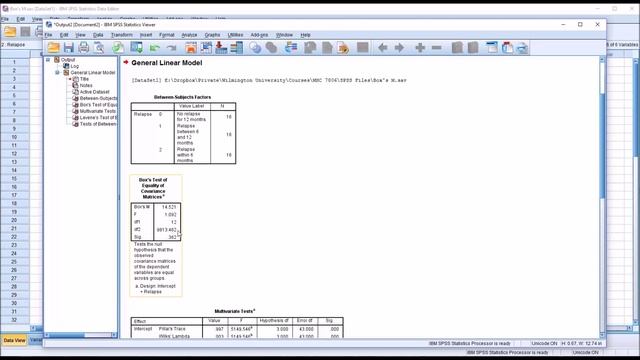The height and width of the screenshot is (360, 640).
Task: Select Tests of Between-Subjects outline item
Action: (98, 124)
